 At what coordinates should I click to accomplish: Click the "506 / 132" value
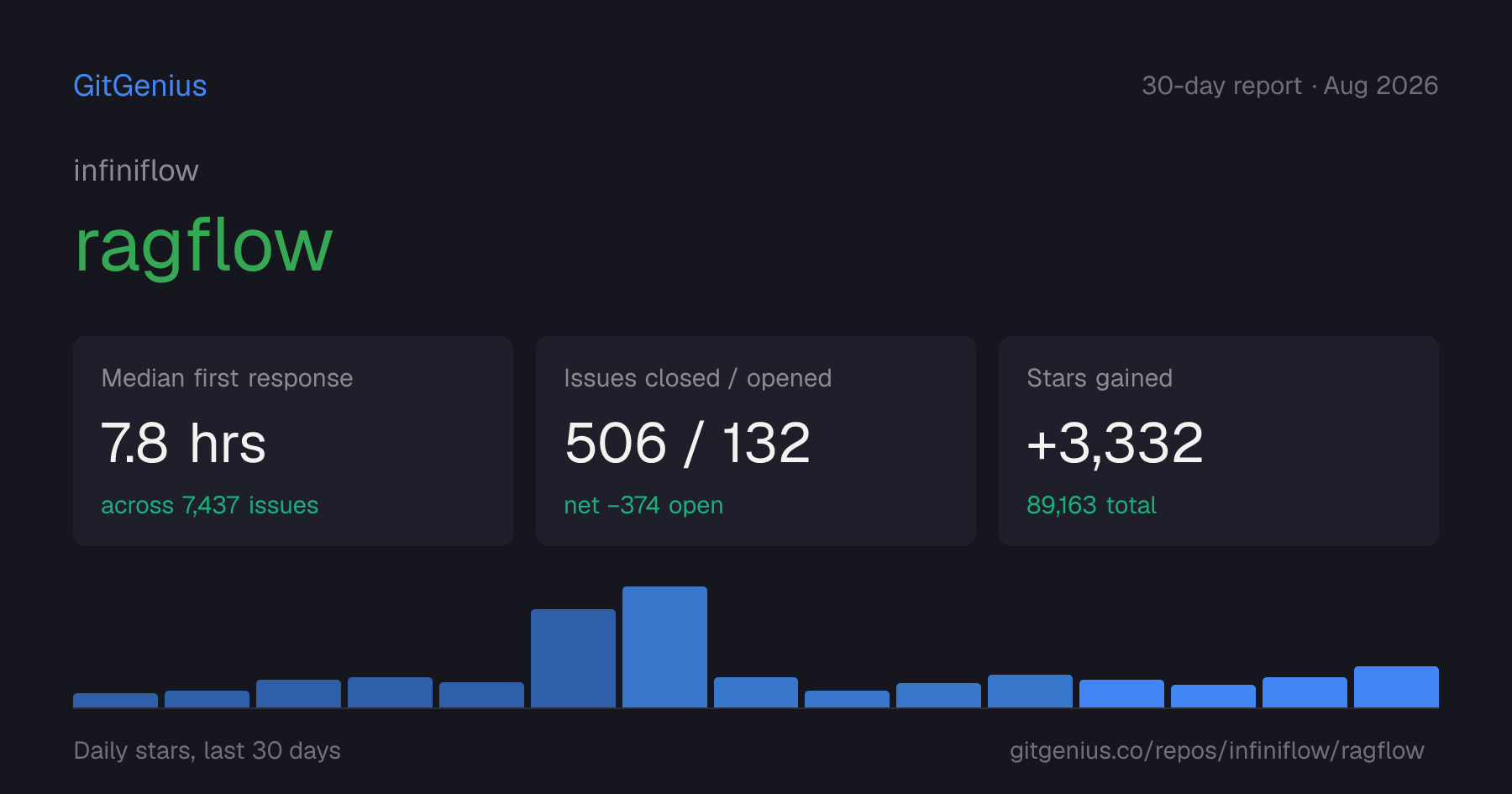click(x=687, y=443)
